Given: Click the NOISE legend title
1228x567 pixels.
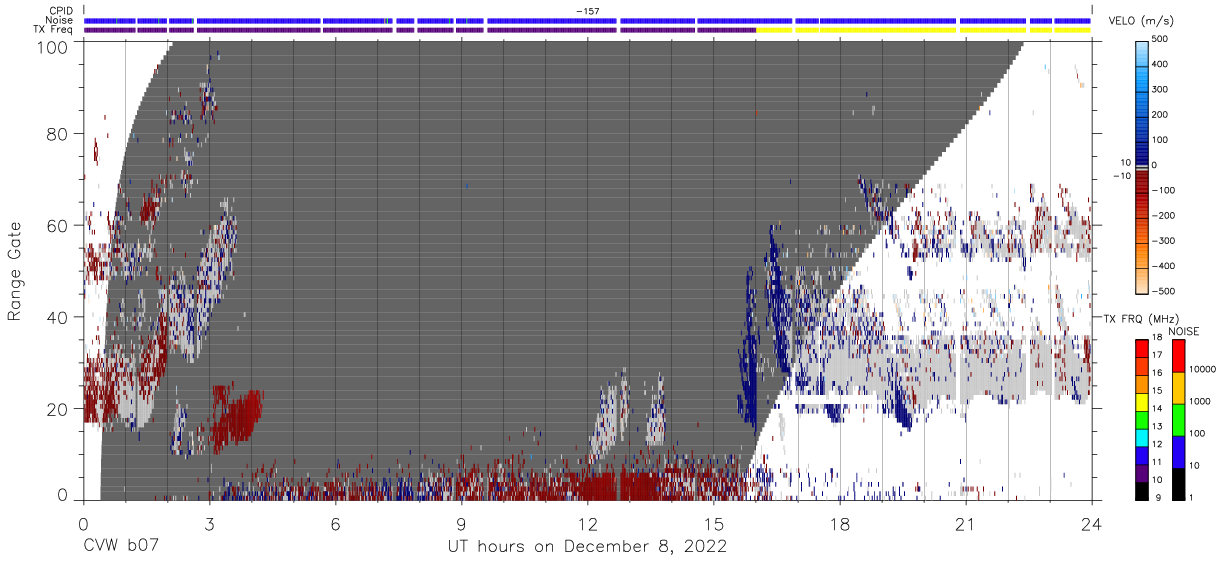Looking at the screenshot, I should (1184, 331).
